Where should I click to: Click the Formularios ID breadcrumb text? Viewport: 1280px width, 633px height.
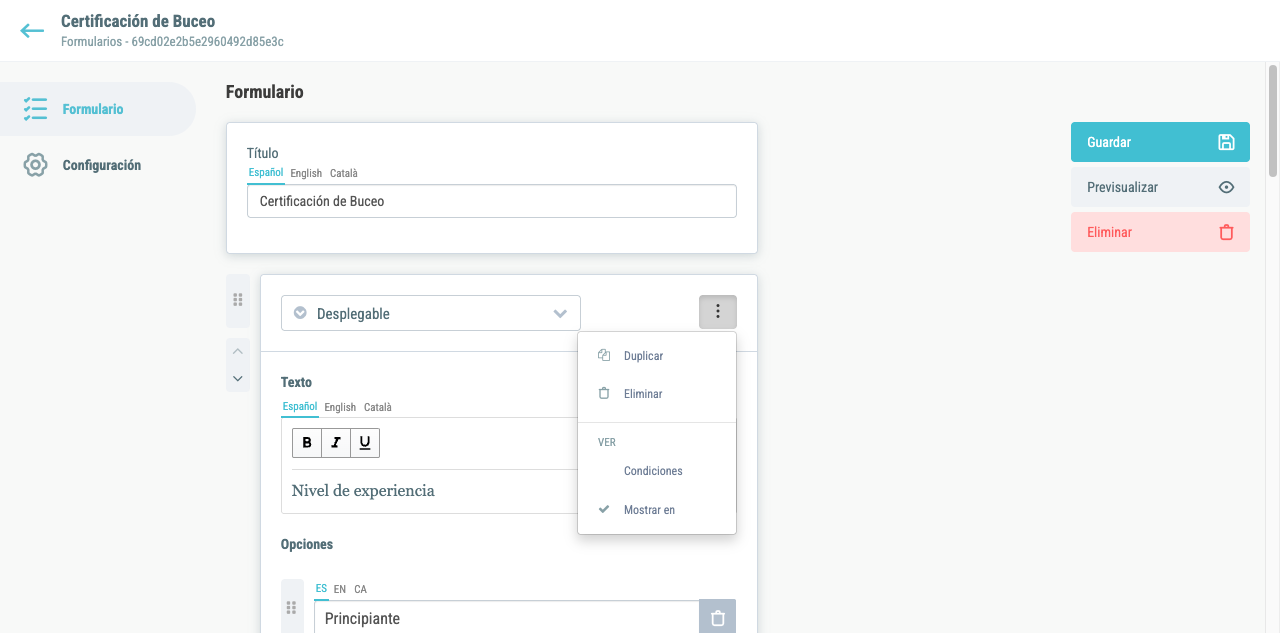click(x=172, y=42)
